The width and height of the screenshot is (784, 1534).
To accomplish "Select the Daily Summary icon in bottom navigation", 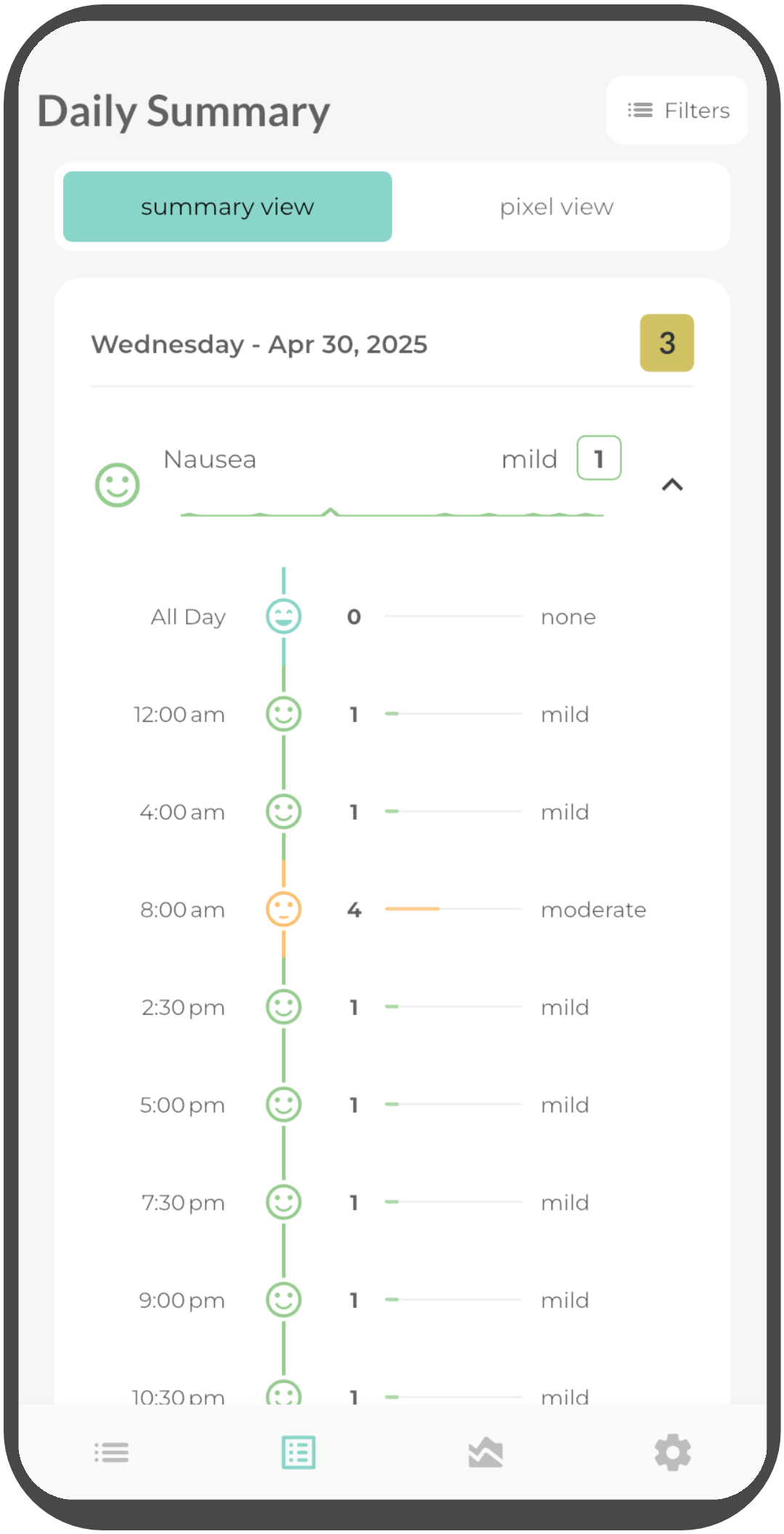I will coord(297,1452).
